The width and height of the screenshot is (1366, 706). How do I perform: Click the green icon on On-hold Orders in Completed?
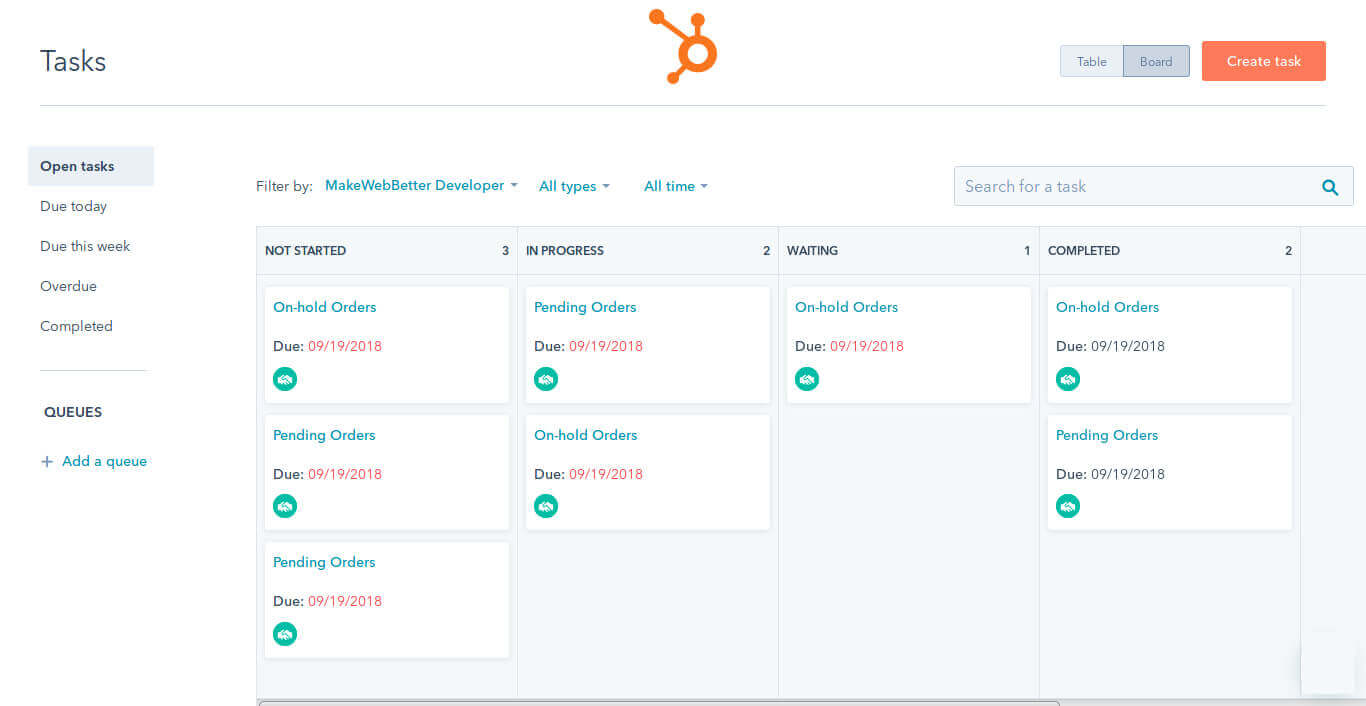[1068, 379]
